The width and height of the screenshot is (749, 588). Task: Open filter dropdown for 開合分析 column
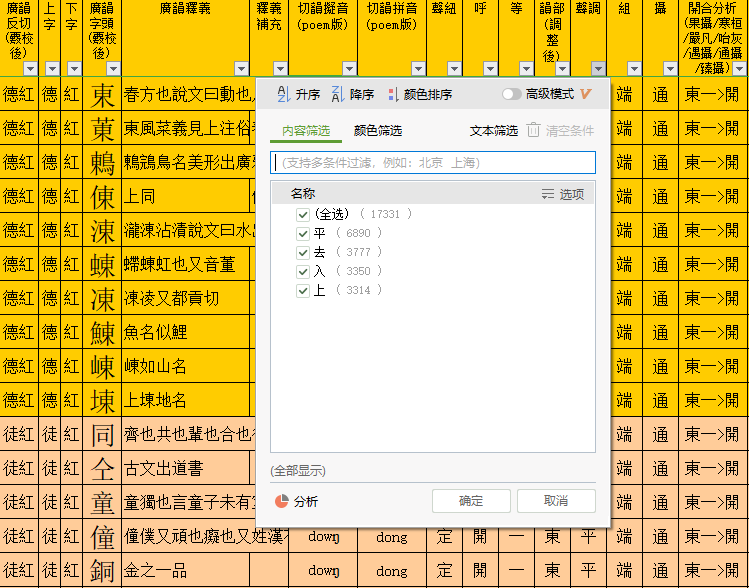coord(739,69)
